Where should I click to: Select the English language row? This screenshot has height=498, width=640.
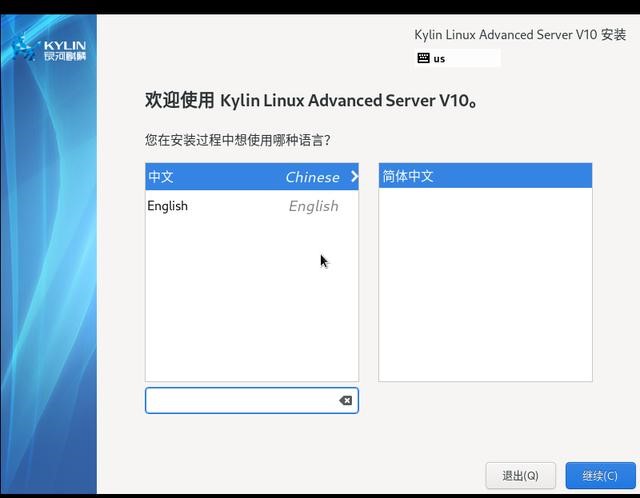pos(252,206)
